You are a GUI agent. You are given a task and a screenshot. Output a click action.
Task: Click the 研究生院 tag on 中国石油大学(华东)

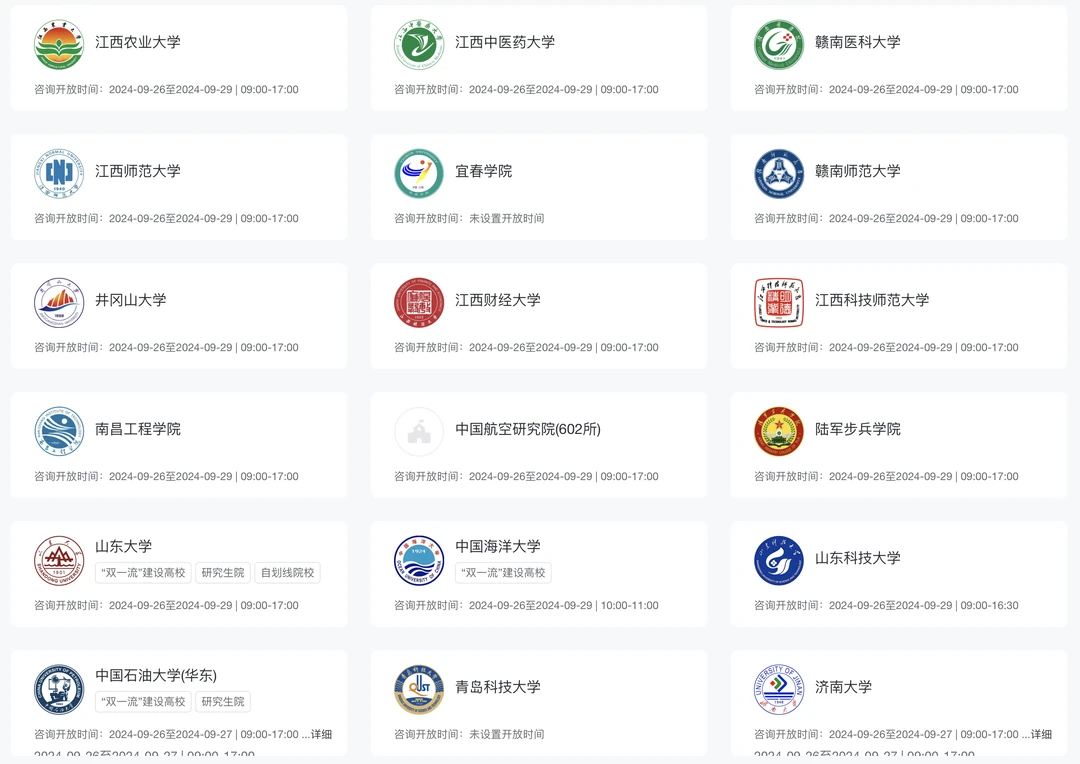click(223, 701)
